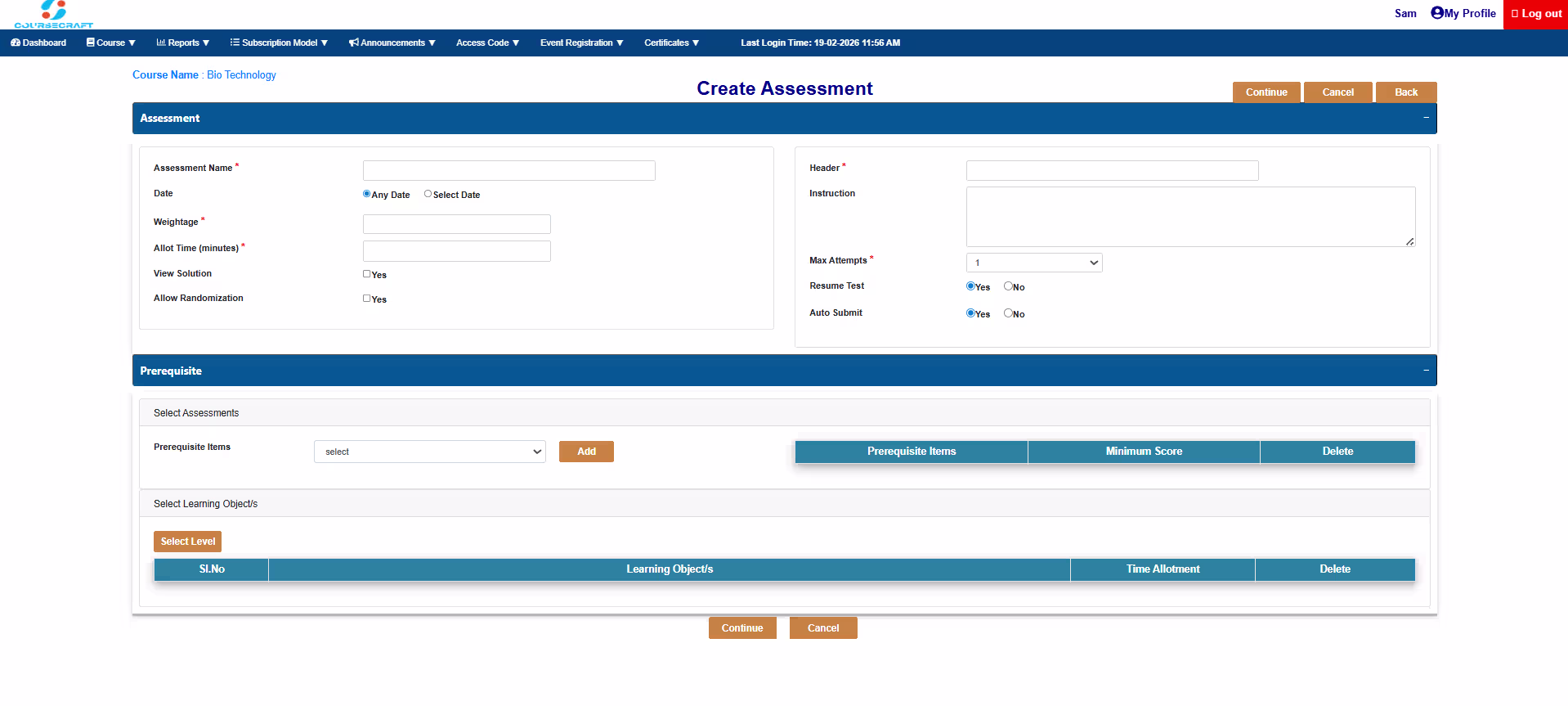1568x706 pixels.
Task: Click the Allot Time input field
Action: 457,251
